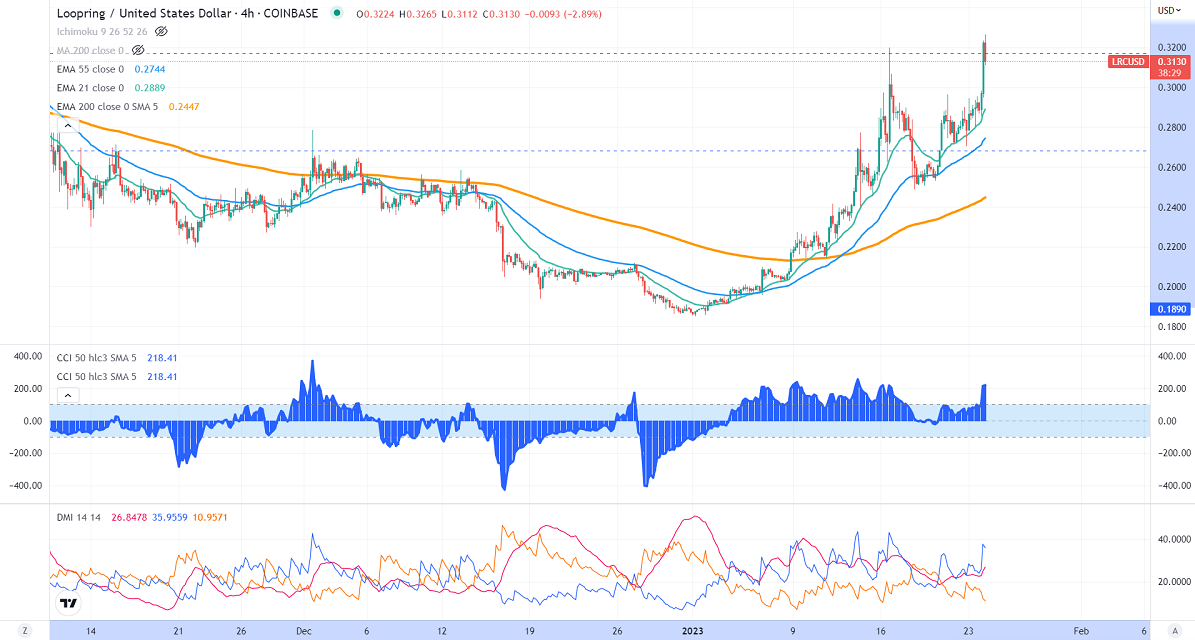Click the first CCI 50 hlc3 legend

point(96,357)
